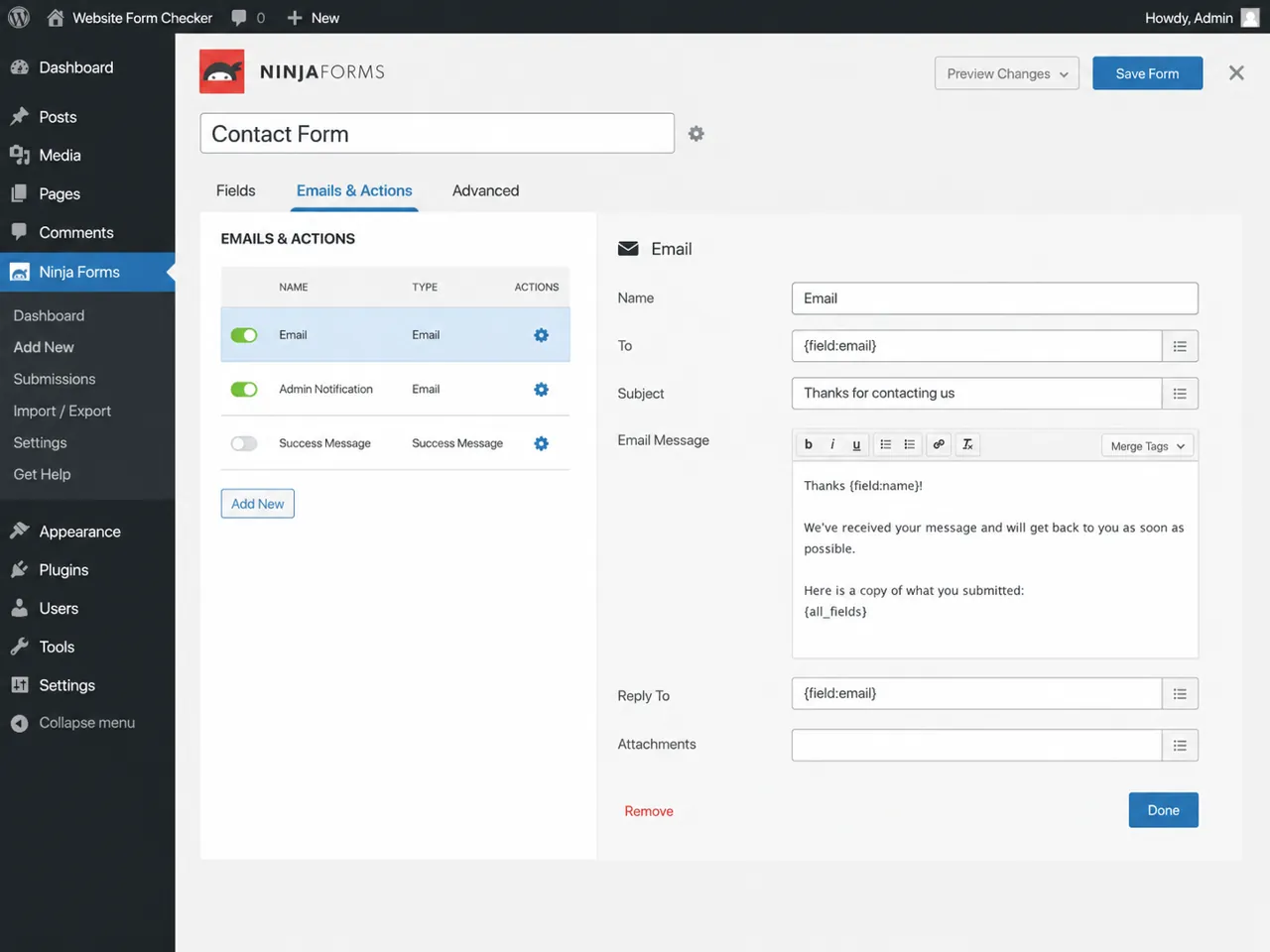The image size is (1270, 952).
Task: Open Ninja Forms Dashboard submenu link
Action: (x=49, y=315)
